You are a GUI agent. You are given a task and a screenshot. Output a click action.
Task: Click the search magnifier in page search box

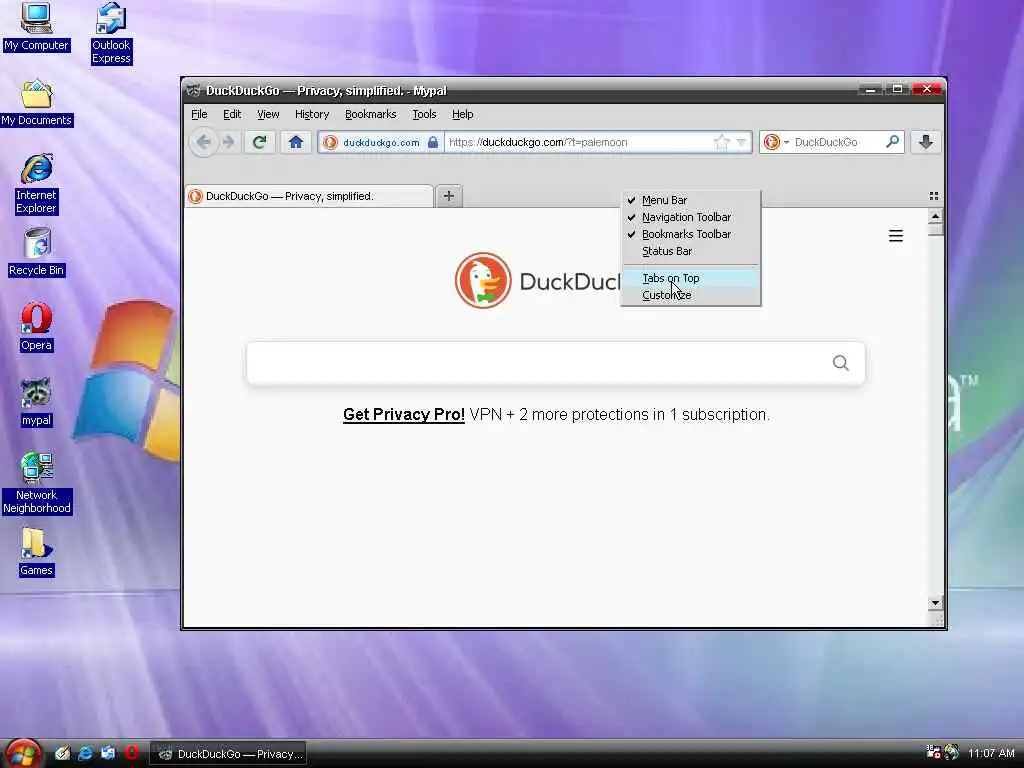[840, 362]
